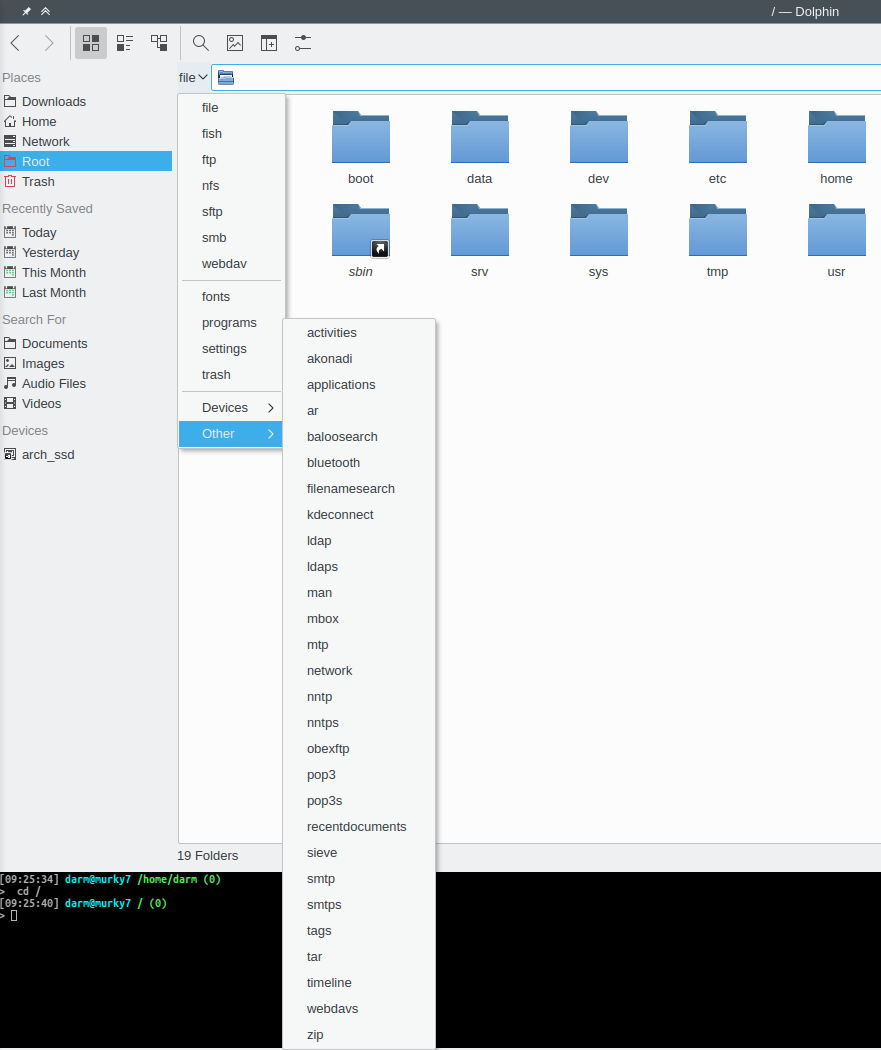Open Network in Places panel

click(86, 142)
